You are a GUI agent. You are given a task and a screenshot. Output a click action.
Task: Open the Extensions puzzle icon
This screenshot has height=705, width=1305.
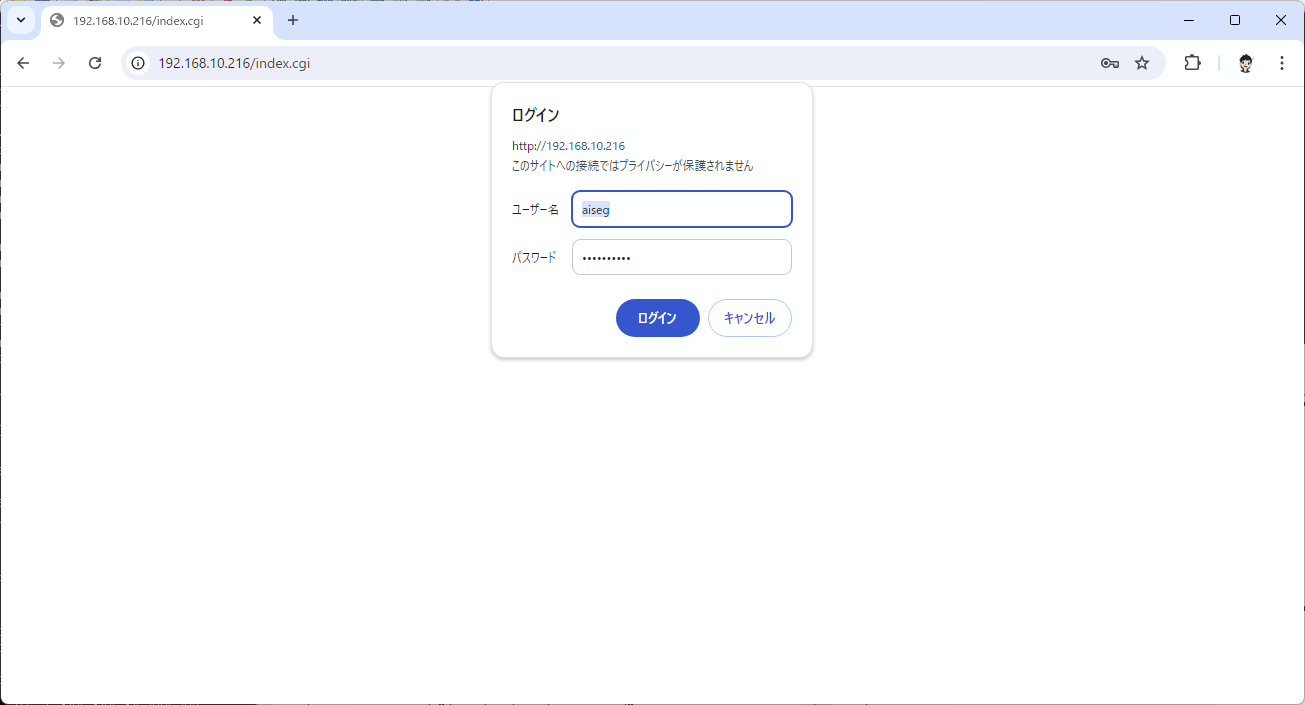pyautogui.click(x=1192, y=63)
